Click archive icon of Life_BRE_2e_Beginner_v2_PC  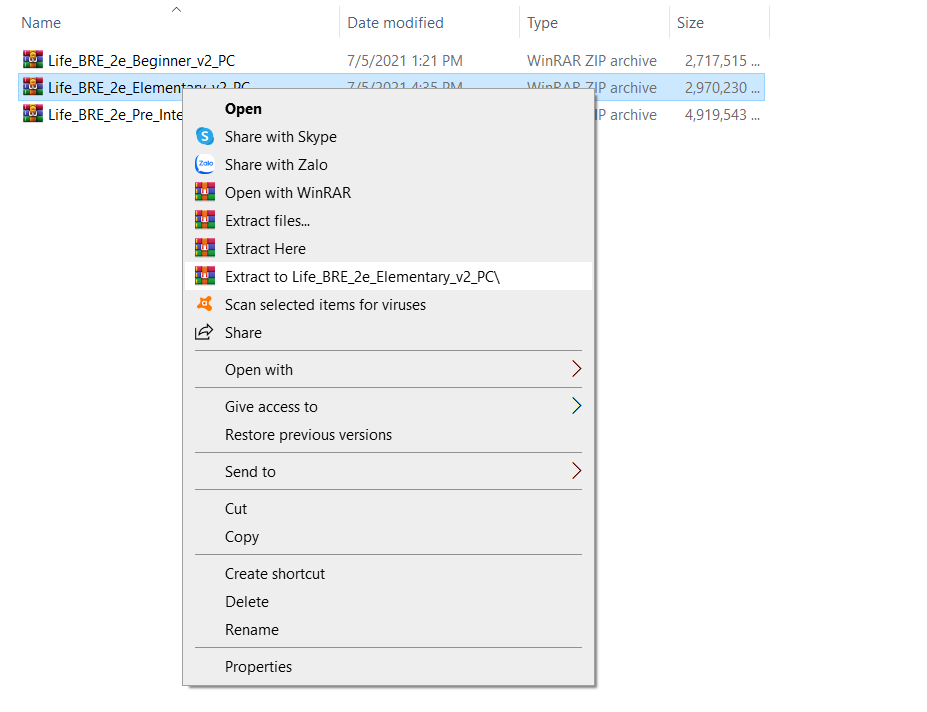(x=33, y=59)
